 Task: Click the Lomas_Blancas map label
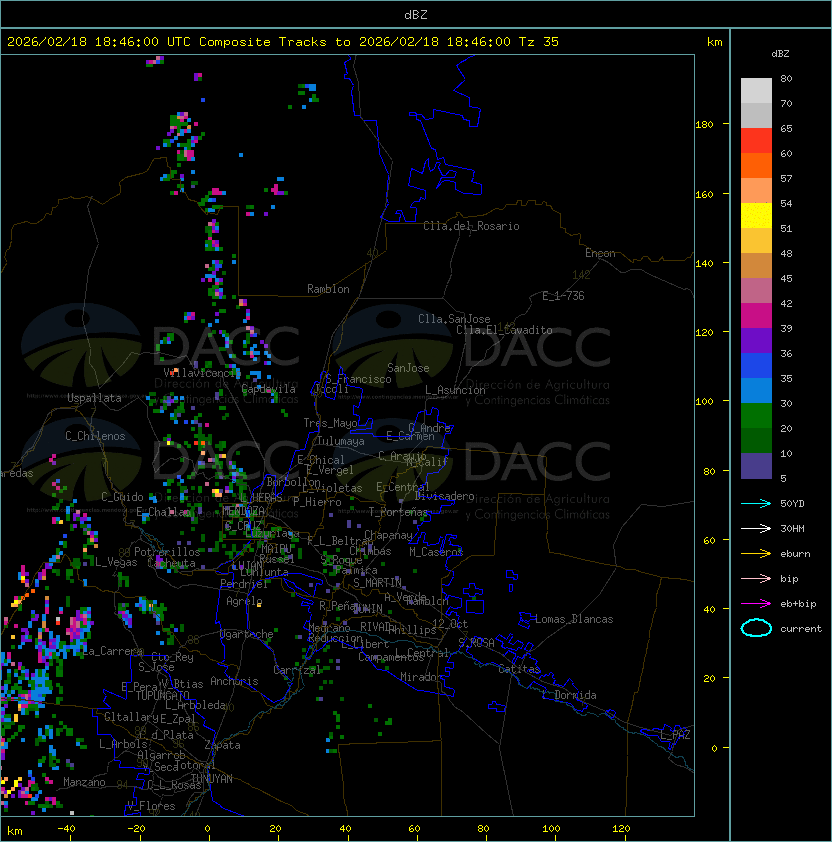point(574,619)
